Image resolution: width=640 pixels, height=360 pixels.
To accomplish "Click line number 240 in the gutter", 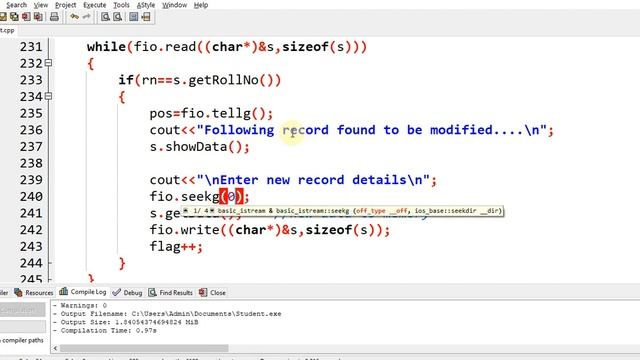I will (x=31, y=196).
